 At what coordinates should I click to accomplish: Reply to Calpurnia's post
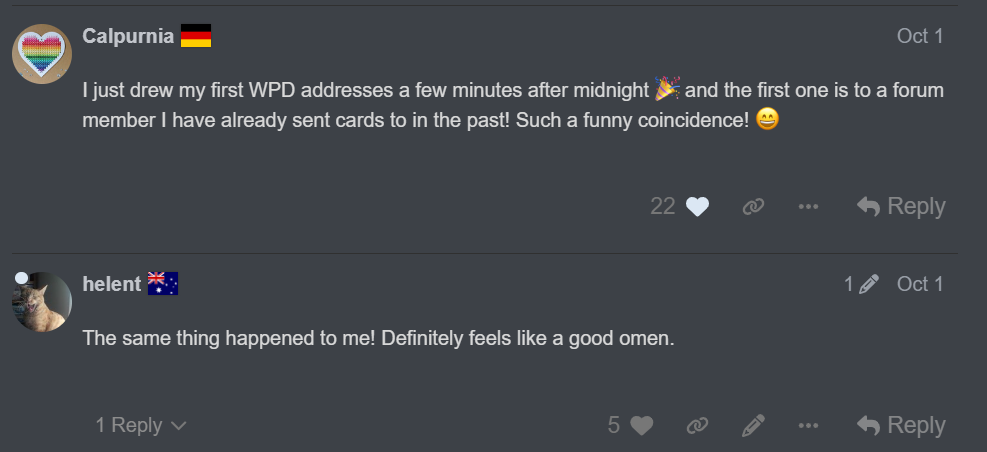pyautogui.click(x=901, y=207)
